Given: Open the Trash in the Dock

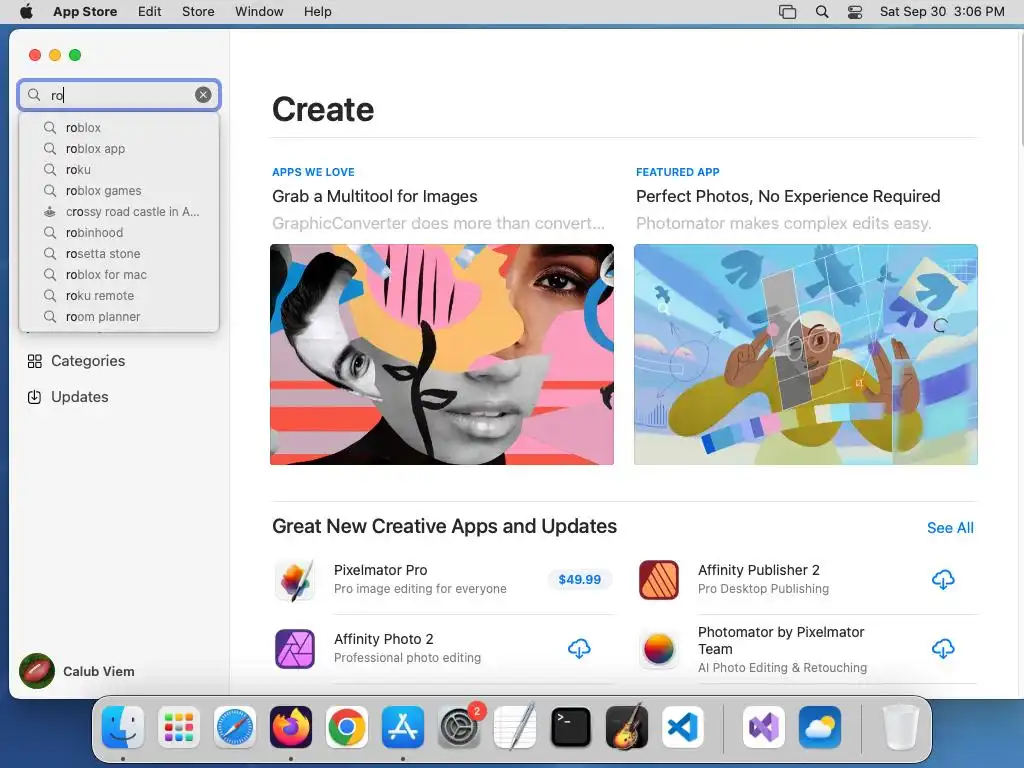Looking at the screenshot, I should [x=901, y=727].
